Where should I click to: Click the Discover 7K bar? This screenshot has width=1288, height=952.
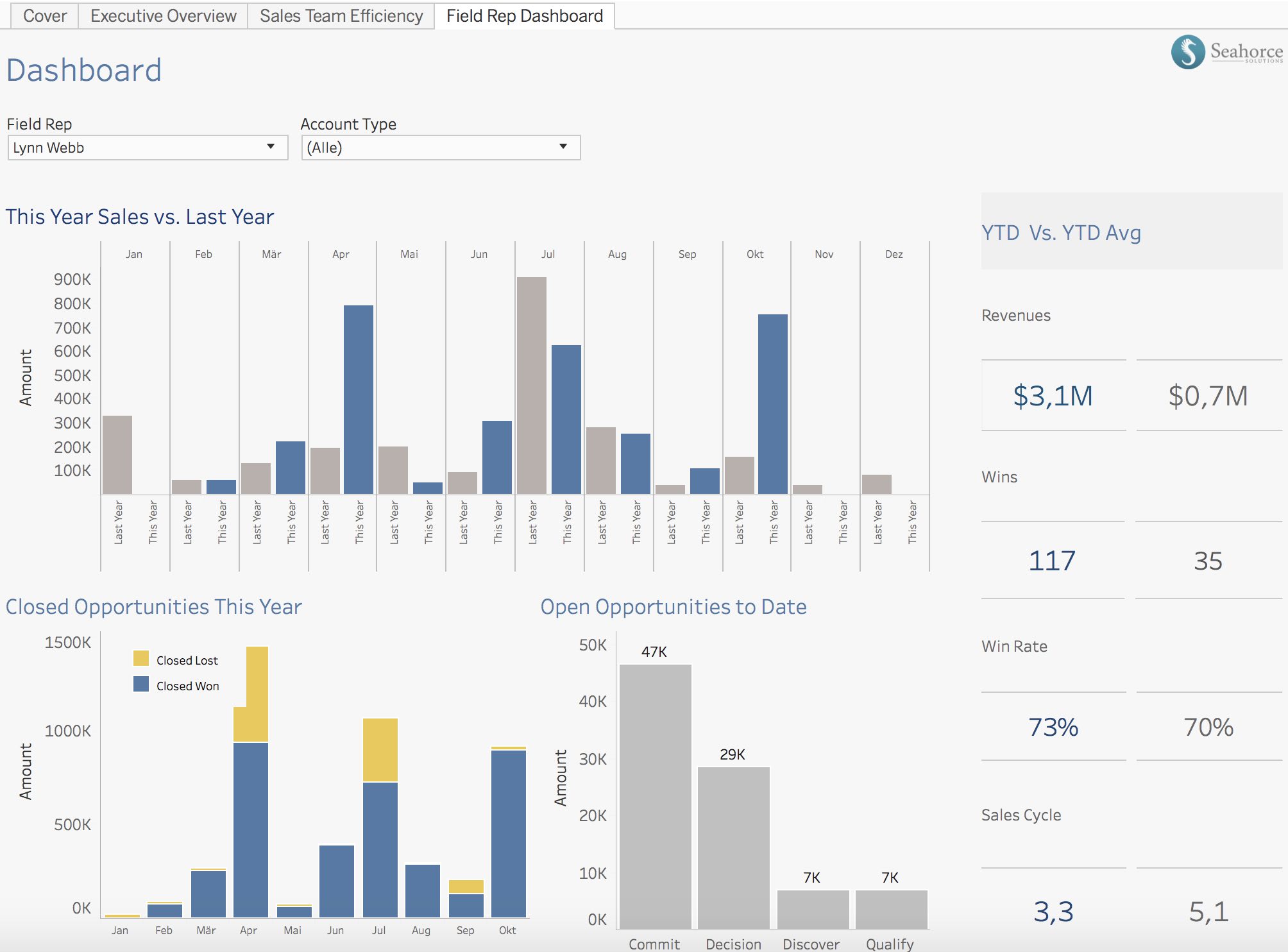tap(812, 908)
